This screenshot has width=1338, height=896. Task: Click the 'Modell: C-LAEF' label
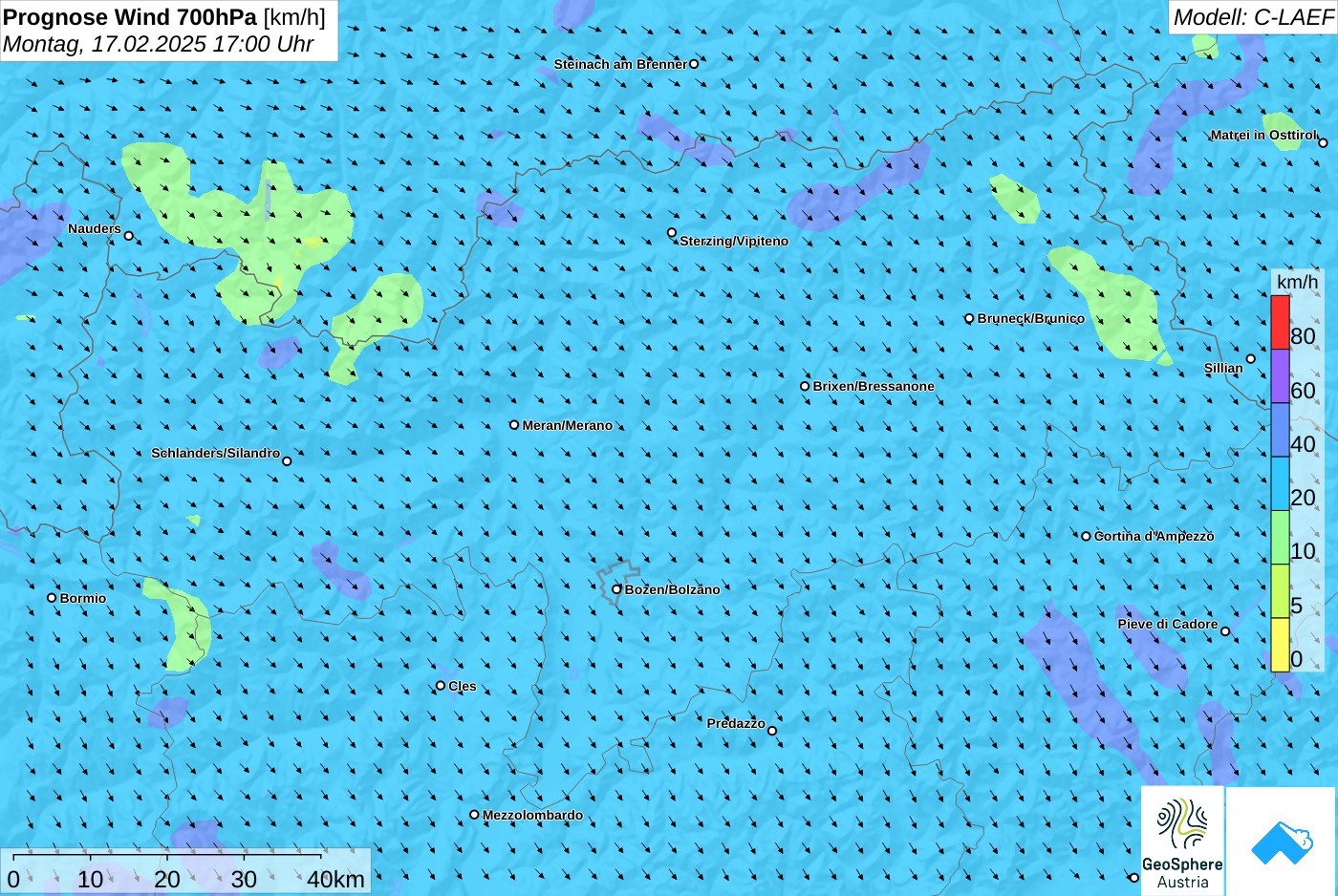click(x=1253, y=17)
